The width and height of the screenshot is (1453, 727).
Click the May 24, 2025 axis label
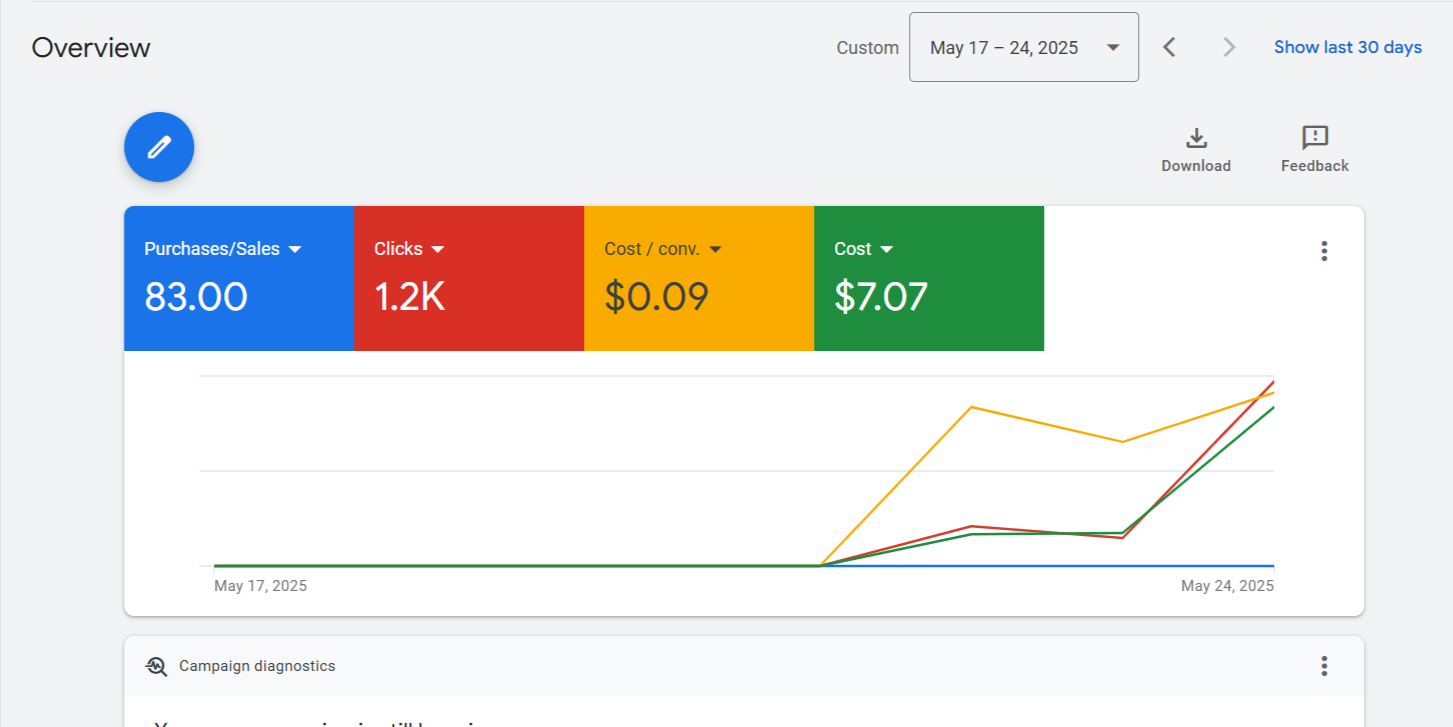1227,586
